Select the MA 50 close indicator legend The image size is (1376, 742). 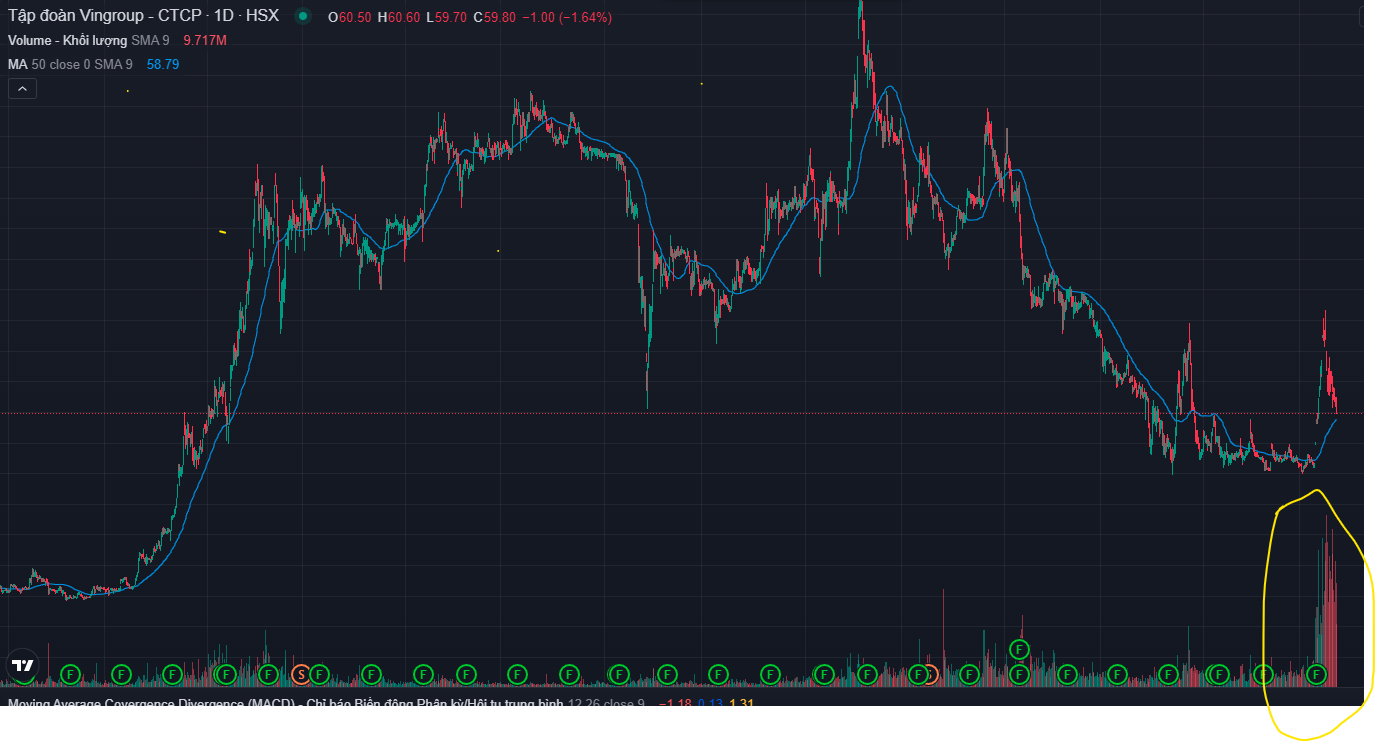[70, 64]
